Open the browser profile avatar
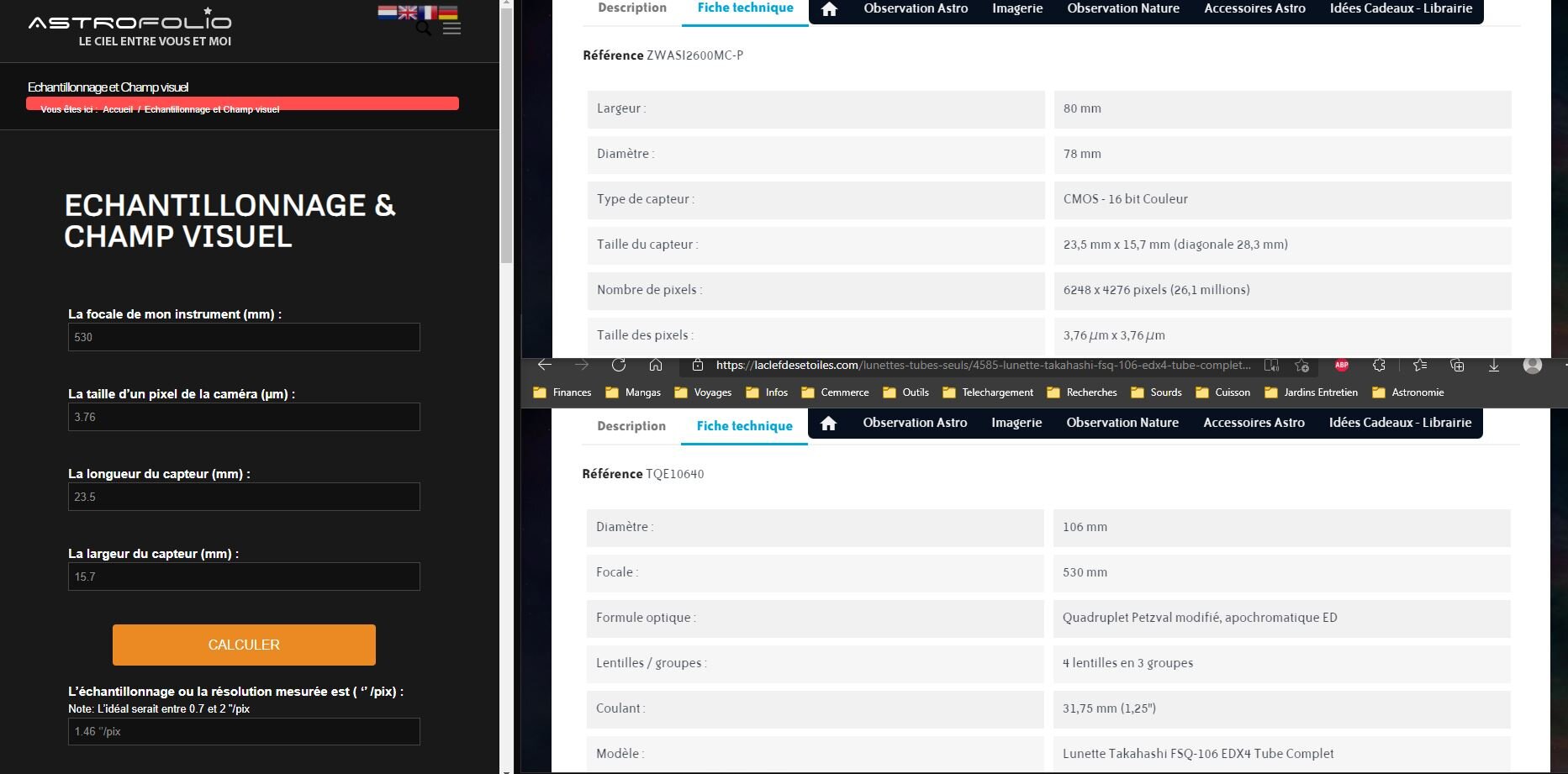The image size is (1568, 774). click(1533, 365)
